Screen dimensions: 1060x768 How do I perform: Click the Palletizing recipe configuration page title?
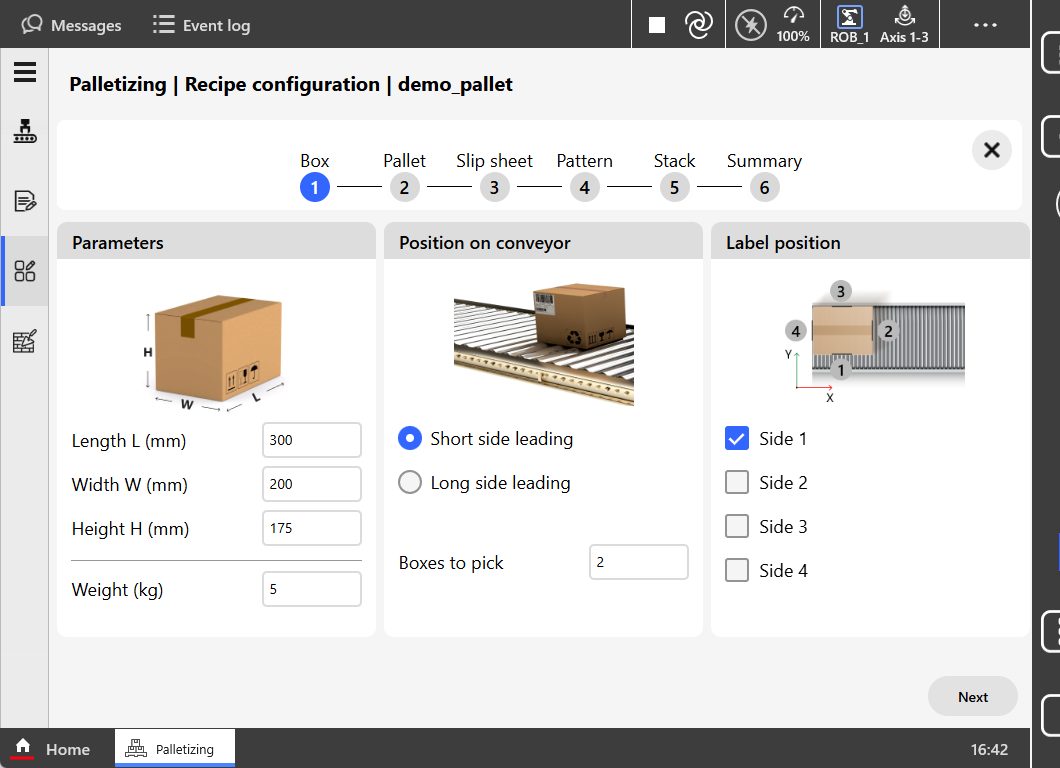tap(291, 85)
